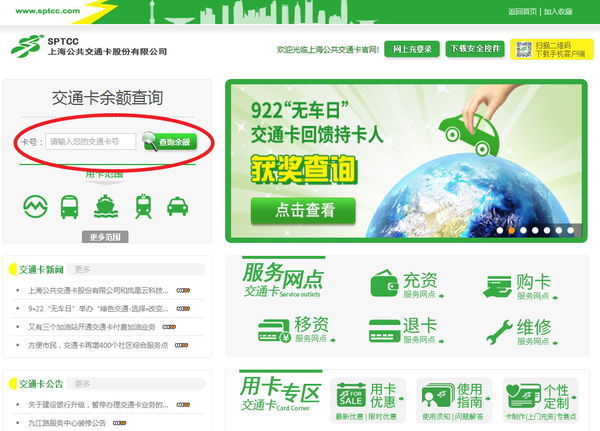Open news 方便市民,交通卡再增400个社区综合服务点
The width and height of the screenshot is (600, 431).
pyautogui.click(x=98, y=345)
